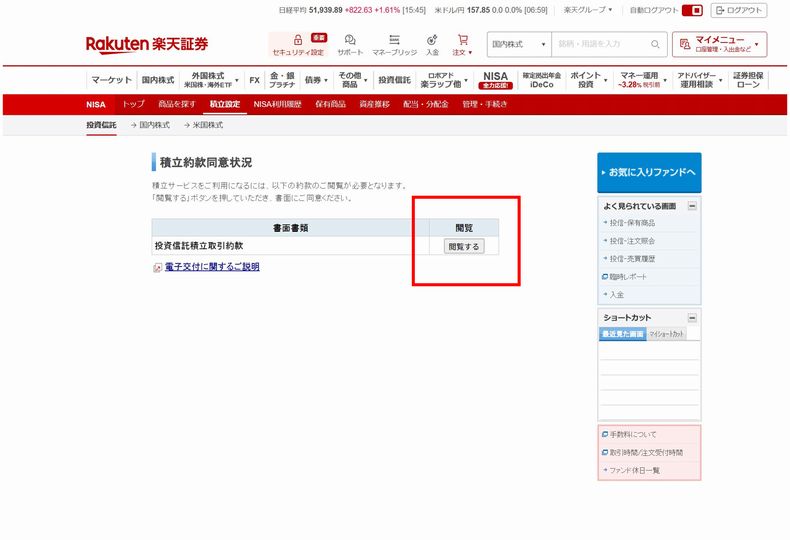Open the ファンド休日一覧 link
The height and width of the screenshot is (540, 790).
(x=634, y=470)
